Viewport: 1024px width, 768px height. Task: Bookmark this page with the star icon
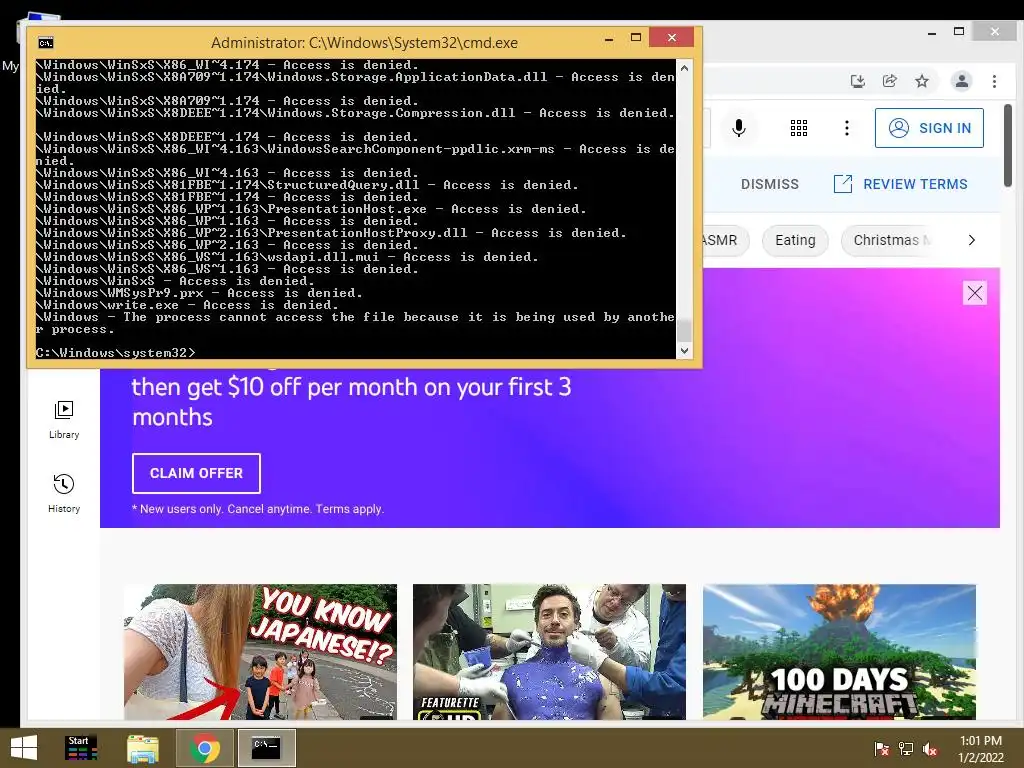pos(921,81)
